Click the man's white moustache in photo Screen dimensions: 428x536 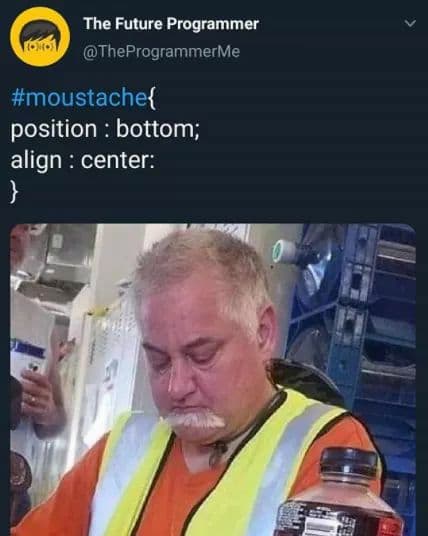(195, 420)
